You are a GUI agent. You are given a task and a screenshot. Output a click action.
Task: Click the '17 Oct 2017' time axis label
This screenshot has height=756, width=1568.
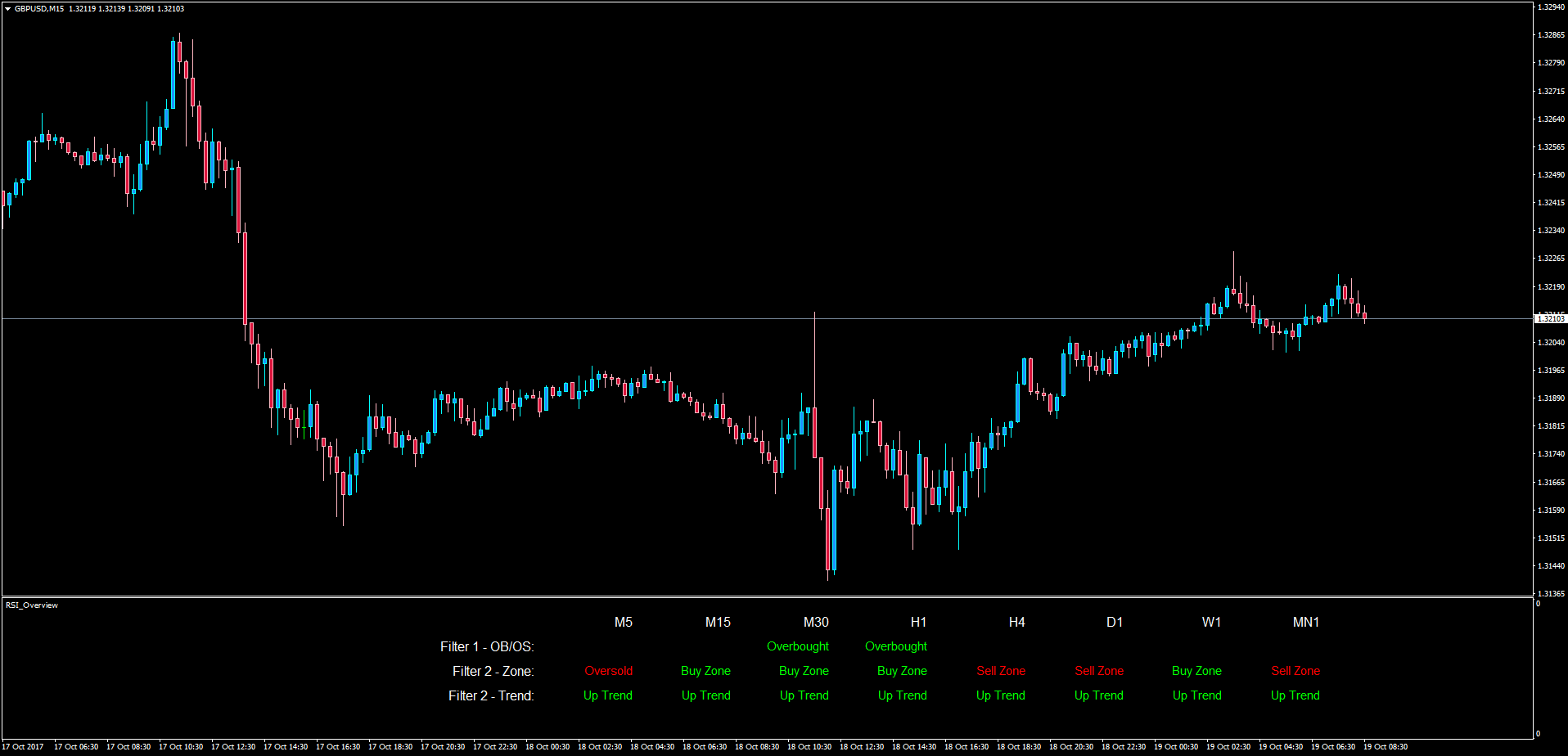(x=24, y=747)
